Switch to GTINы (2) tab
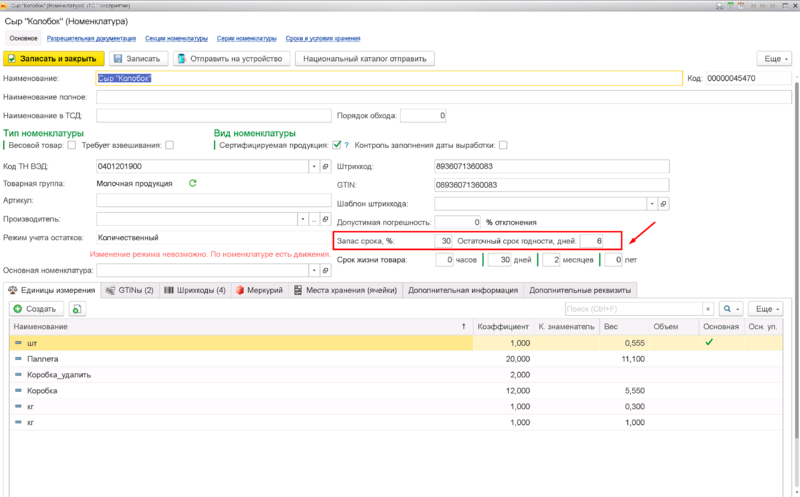This screenshot has width=800, height=497. [130, 290]
